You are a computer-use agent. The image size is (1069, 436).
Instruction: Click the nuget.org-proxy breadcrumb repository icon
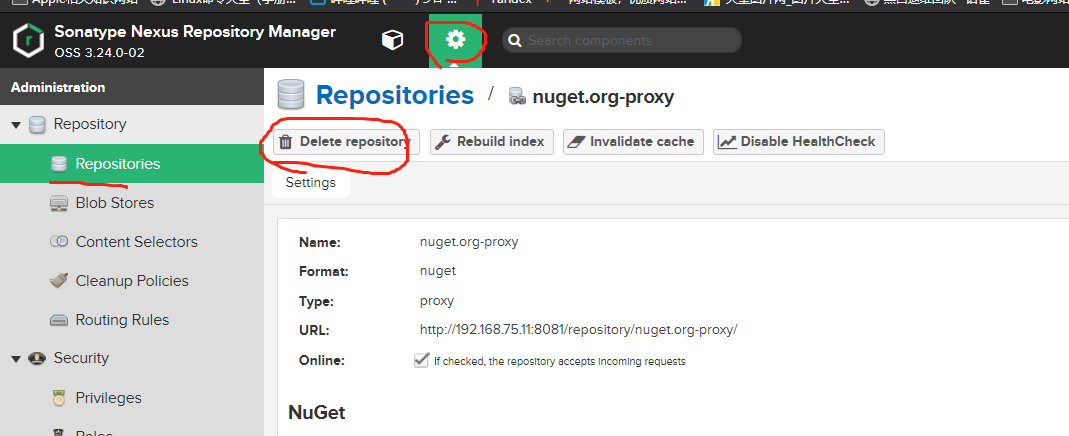(517, 96)
